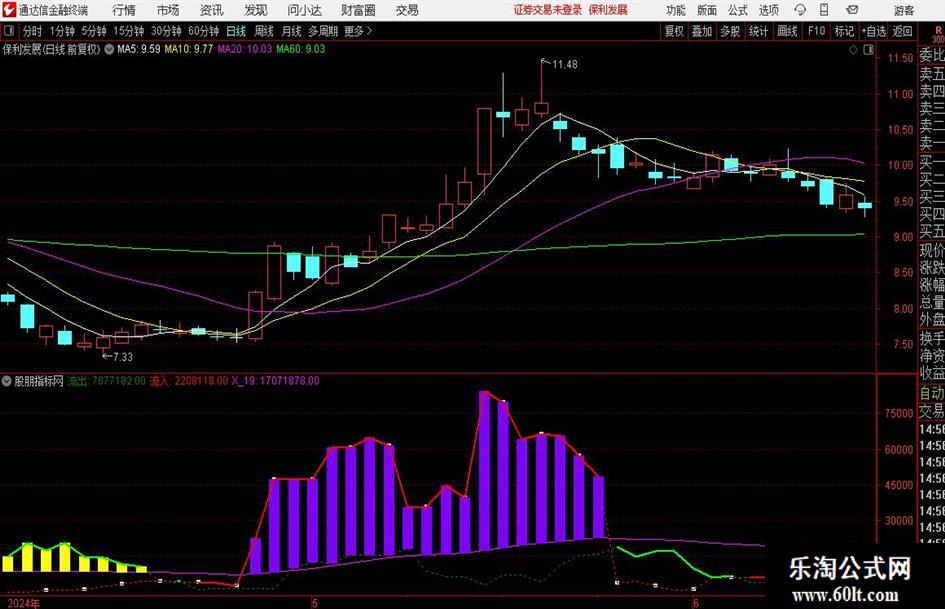Open the 多周期 multi-period view

tap(323, 31)
